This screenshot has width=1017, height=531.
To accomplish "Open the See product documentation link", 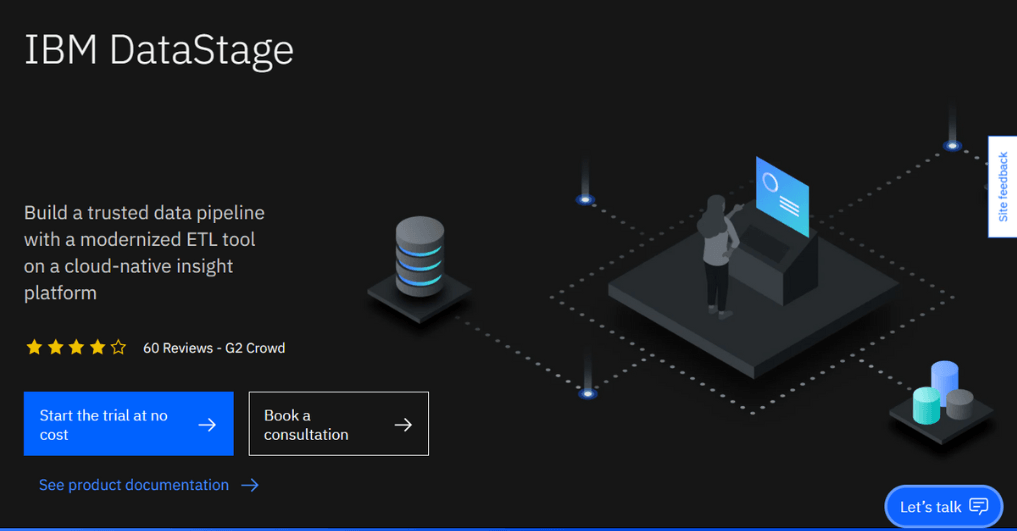I will 134,485.
